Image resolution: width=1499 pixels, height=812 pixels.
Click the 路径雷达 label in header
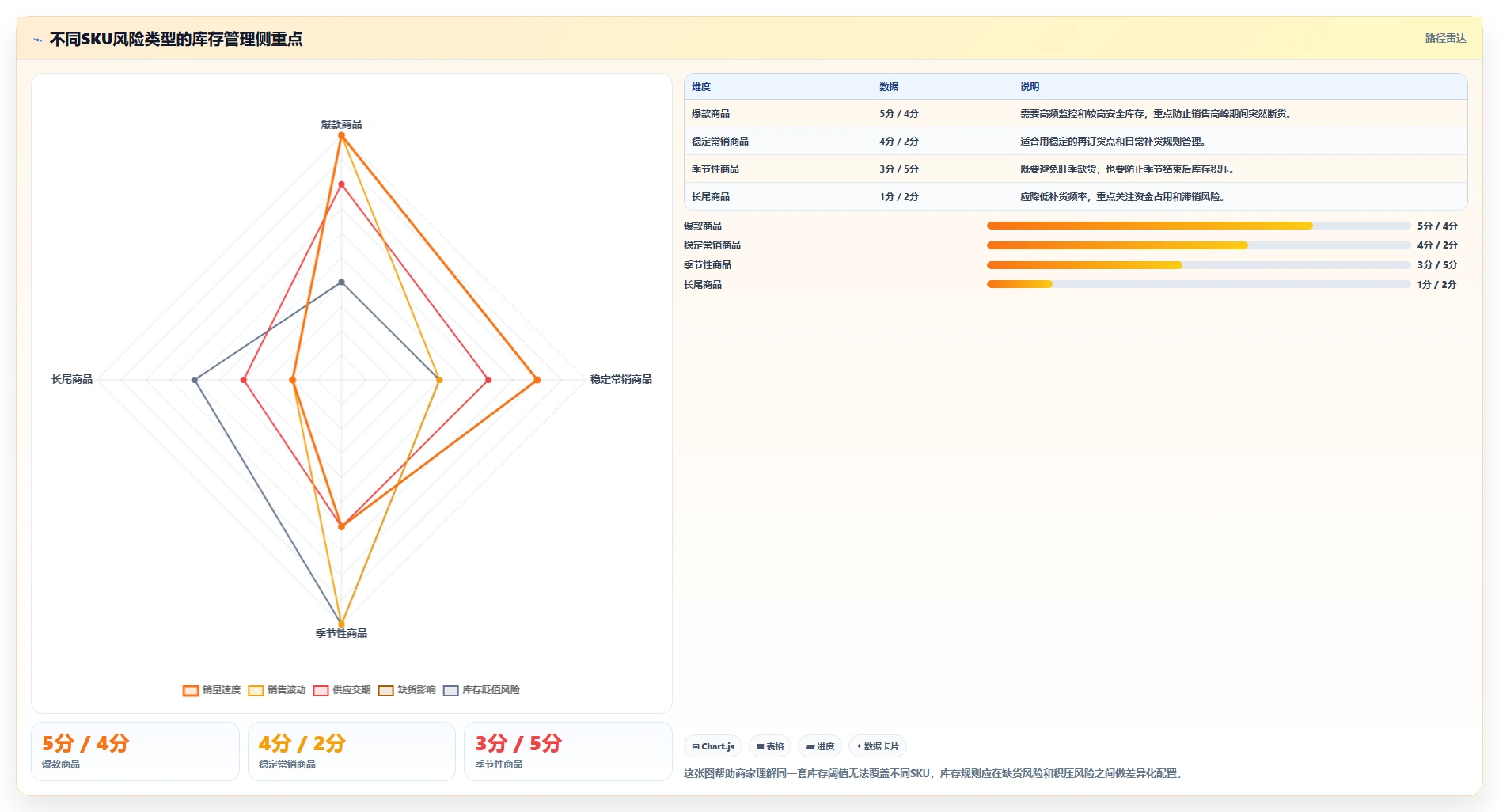pos(1445,38)
